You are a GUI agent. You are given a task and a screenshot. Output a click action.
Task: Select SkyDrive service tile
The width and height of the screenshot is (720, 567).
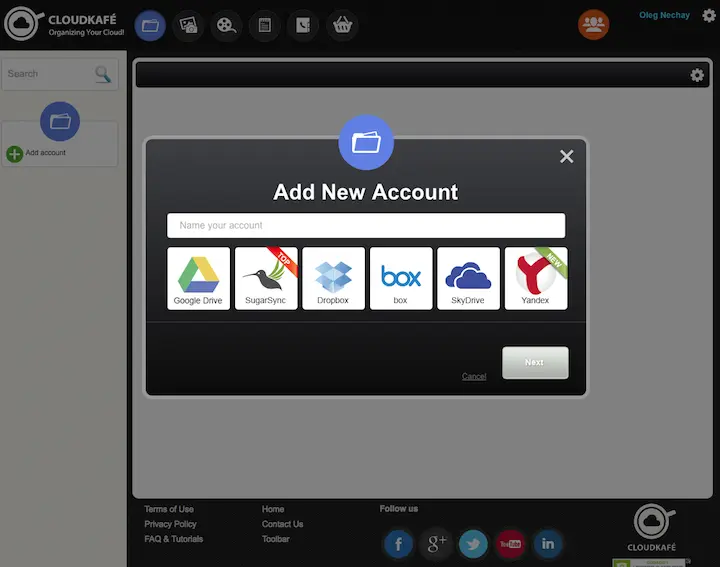tap(468, 278)
